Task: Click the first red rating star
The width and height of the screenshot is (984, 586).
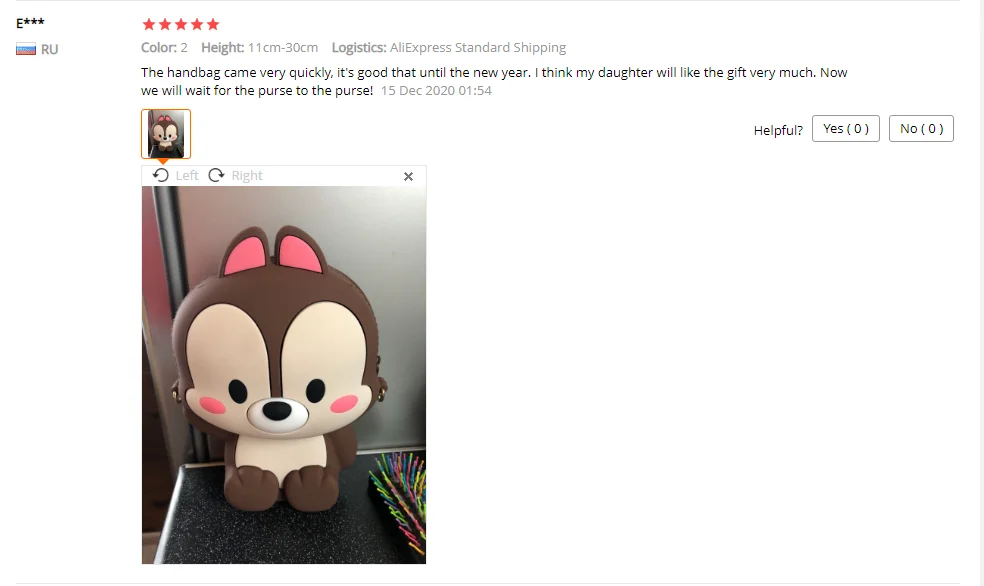Action: (149, 24)
